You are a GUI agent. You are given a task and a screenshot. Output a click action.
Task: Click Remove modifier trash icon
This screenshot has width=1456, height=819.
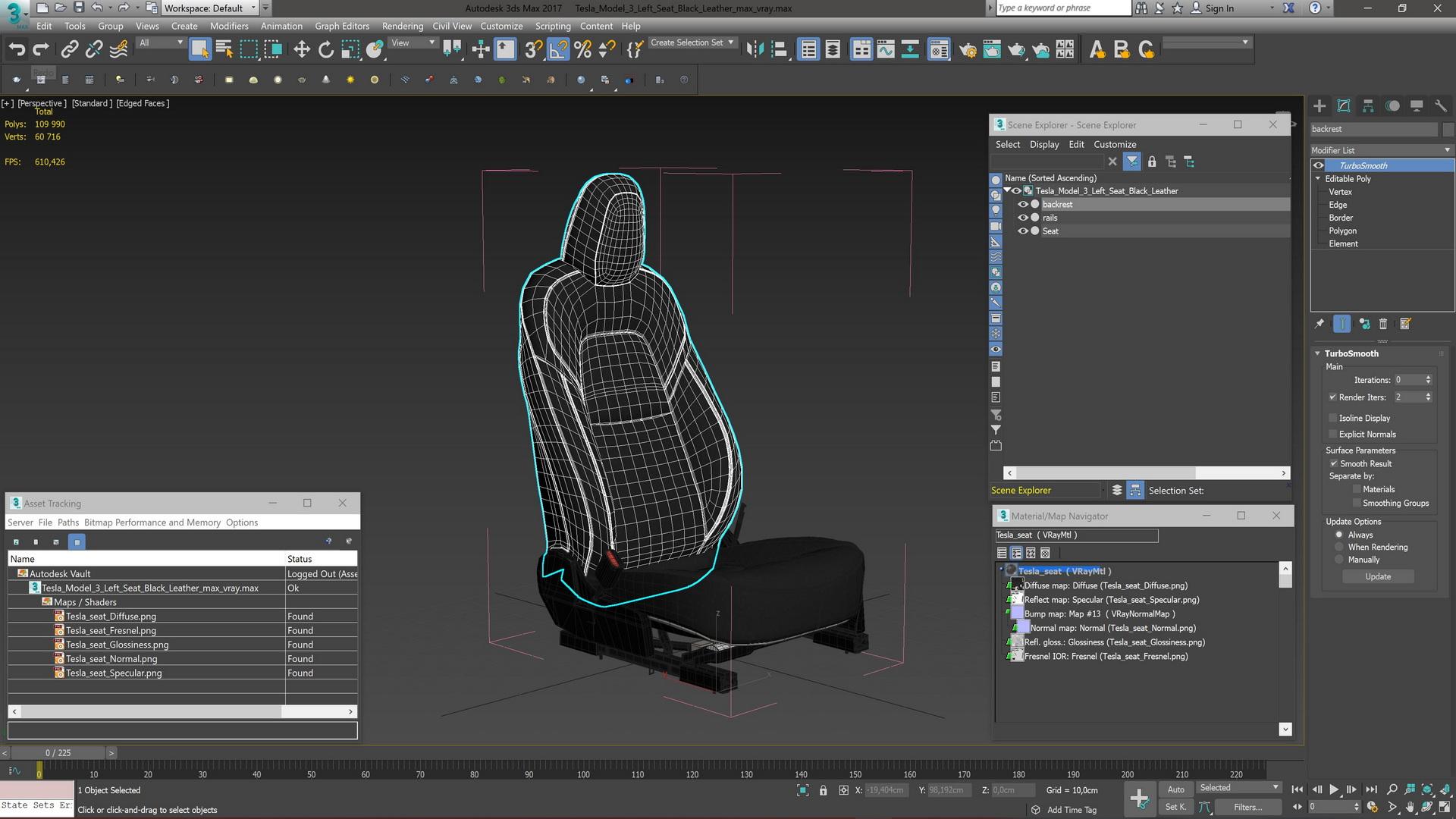pyautogui.click(x=1383, y=324)
